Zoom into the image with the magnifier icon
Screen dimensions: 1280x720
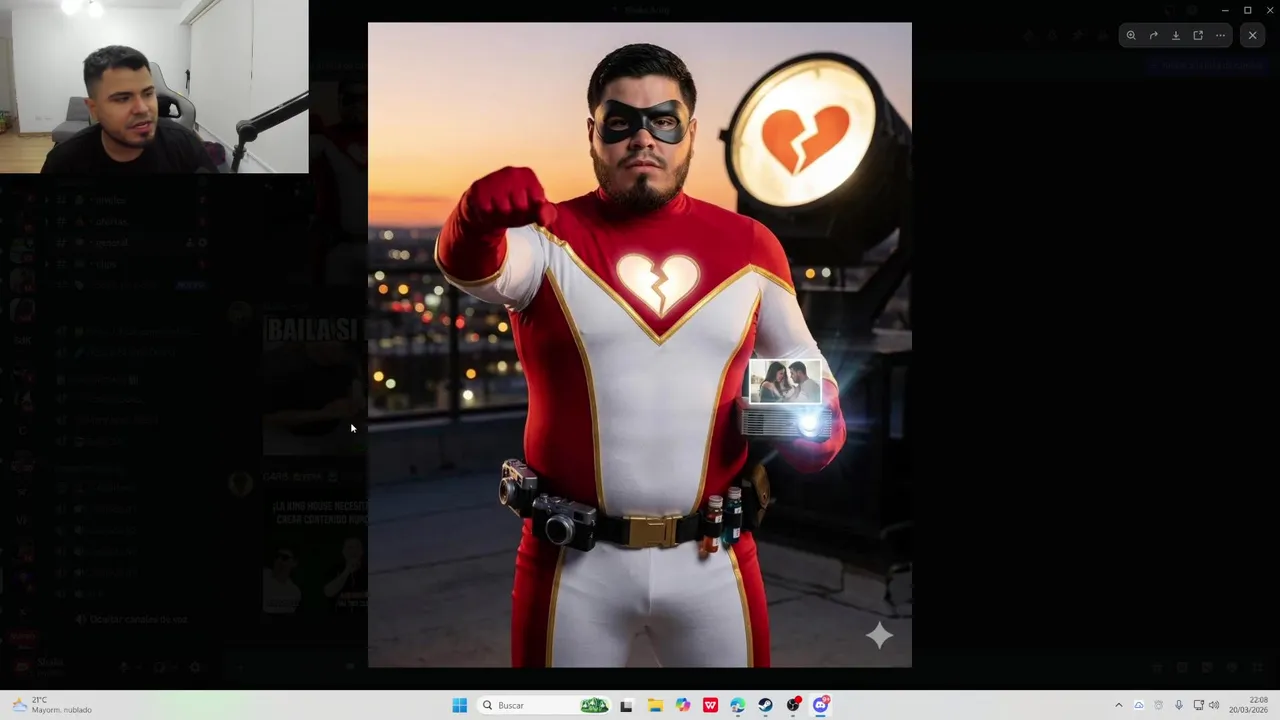pos(1131,35)
